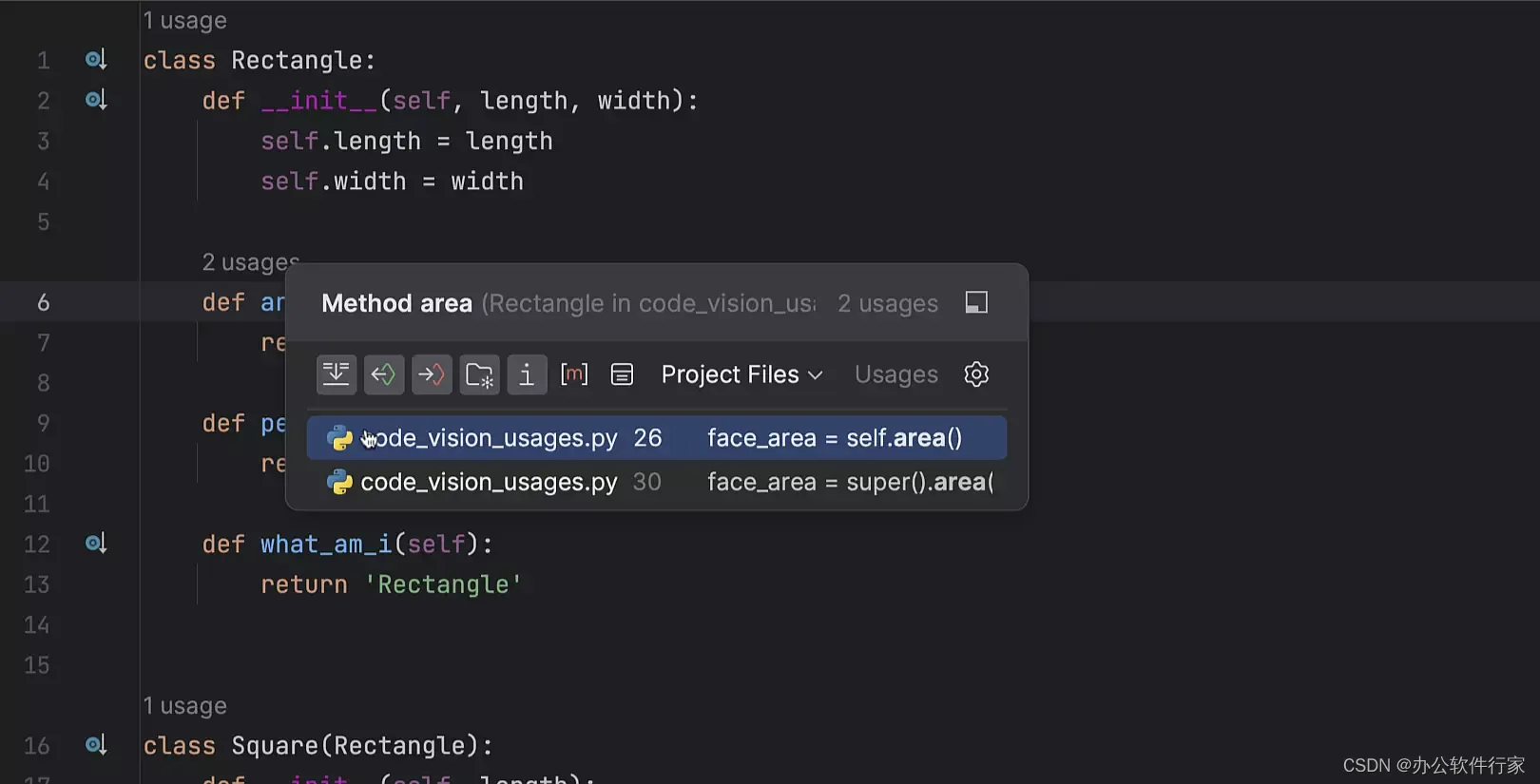Click the Usages label in popup
This screenshot has height=784, width=1540.
coord(895,374)
